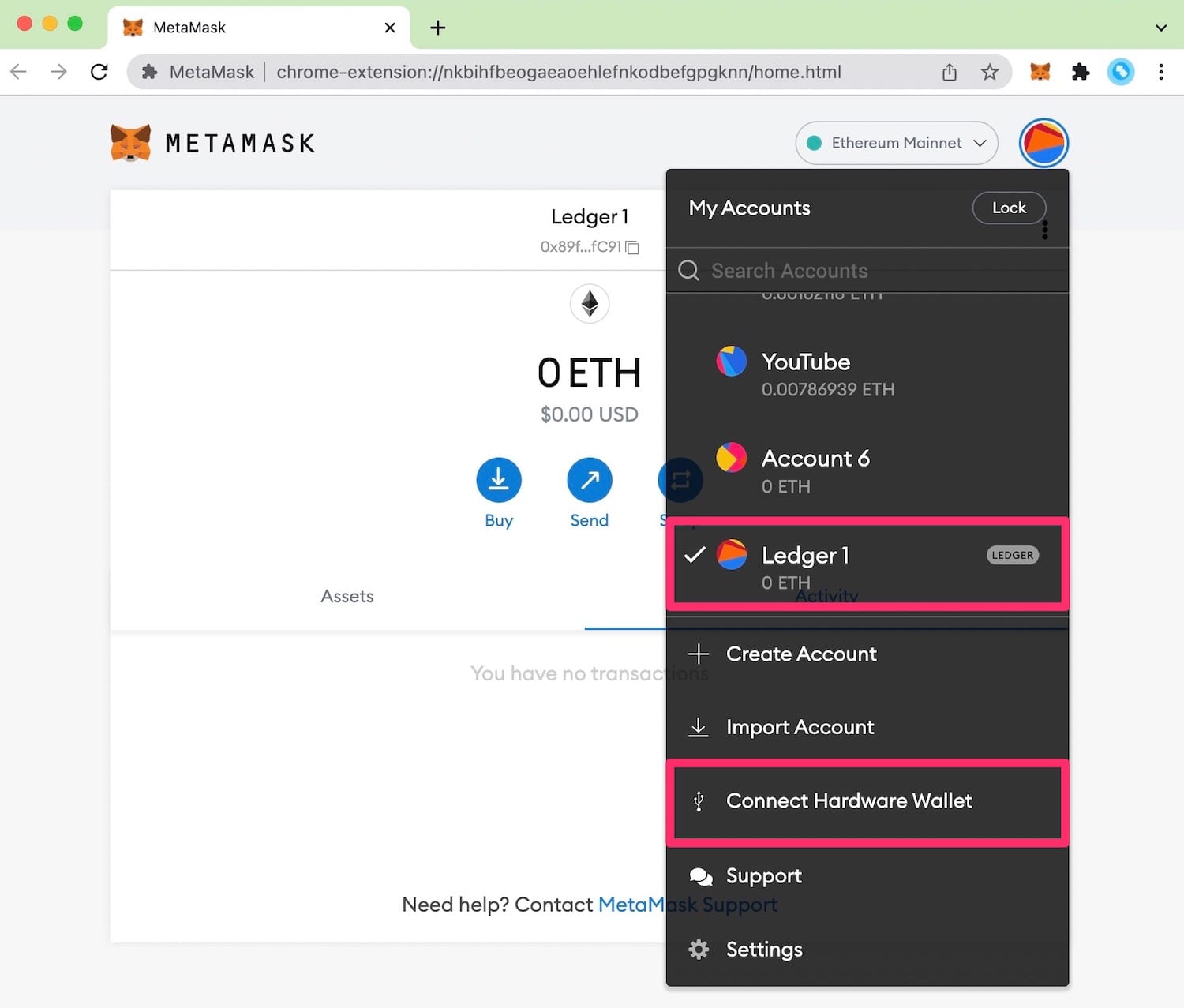
Task: Click the address bar URL
Action: 559,72
